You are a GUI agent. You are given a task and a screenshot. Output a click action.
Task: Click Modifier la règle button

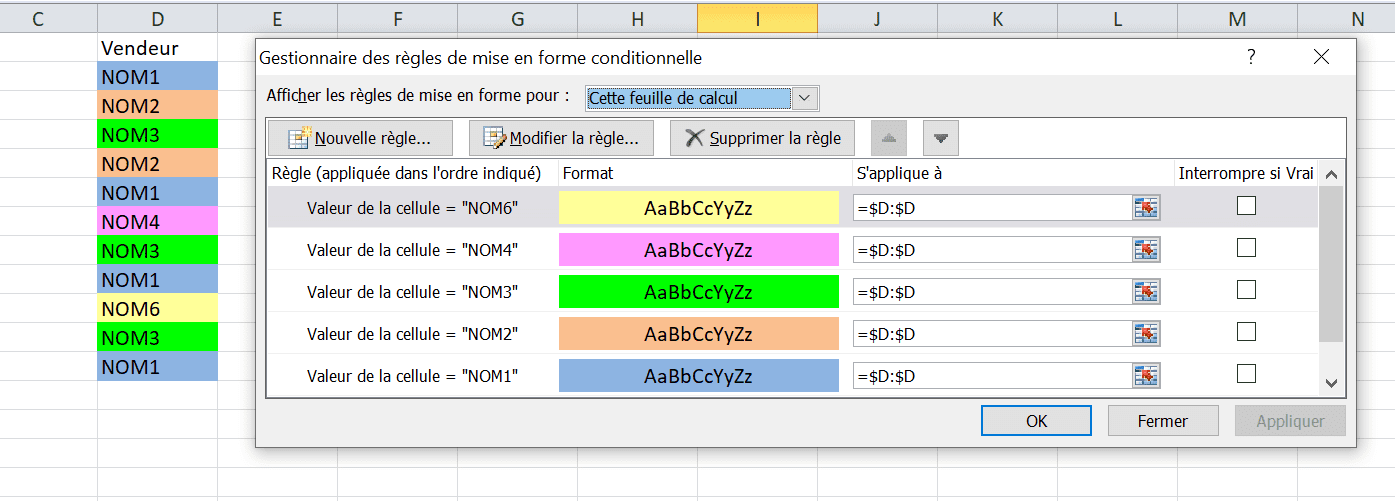point(561,138)
